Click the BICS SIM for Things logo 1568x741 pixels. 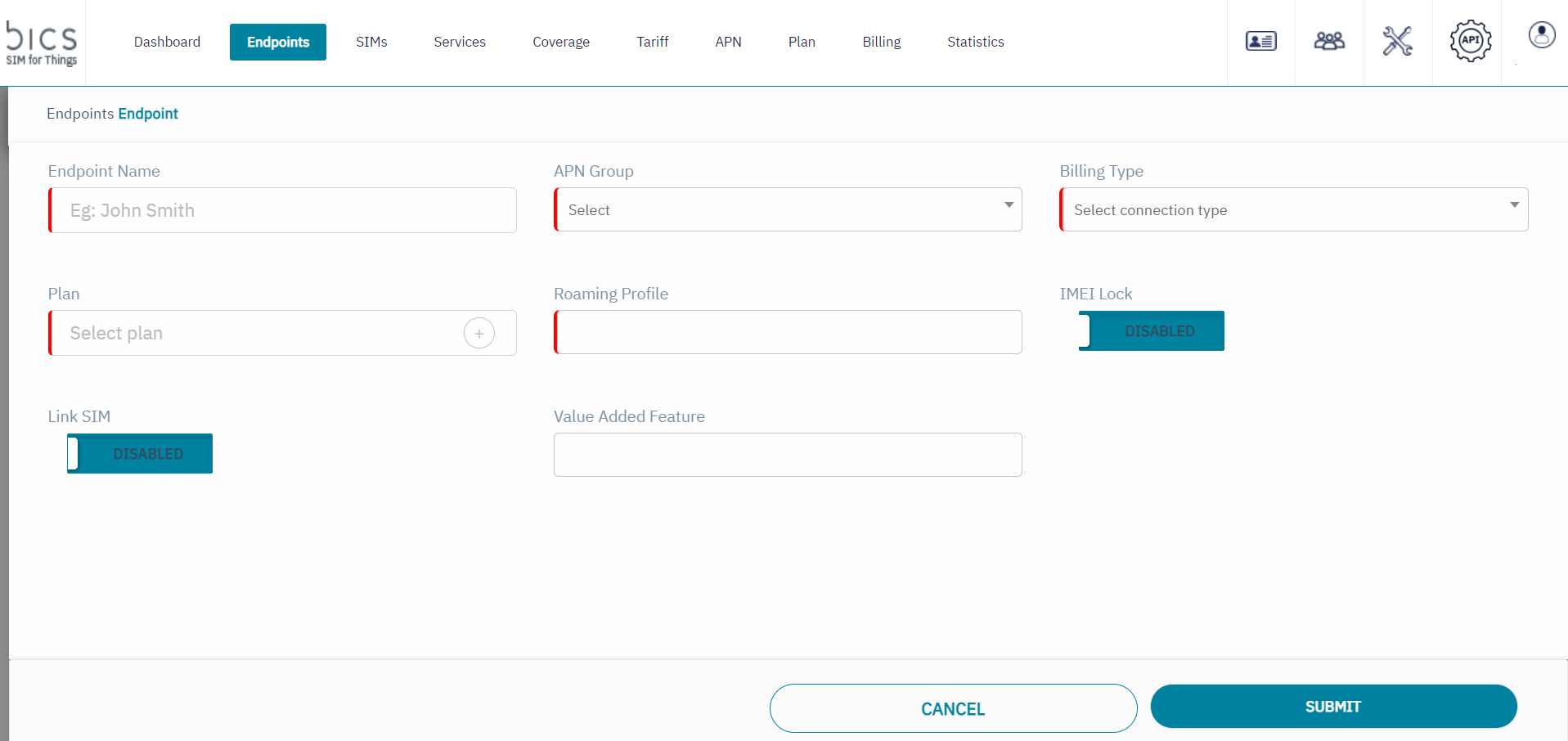42,43
